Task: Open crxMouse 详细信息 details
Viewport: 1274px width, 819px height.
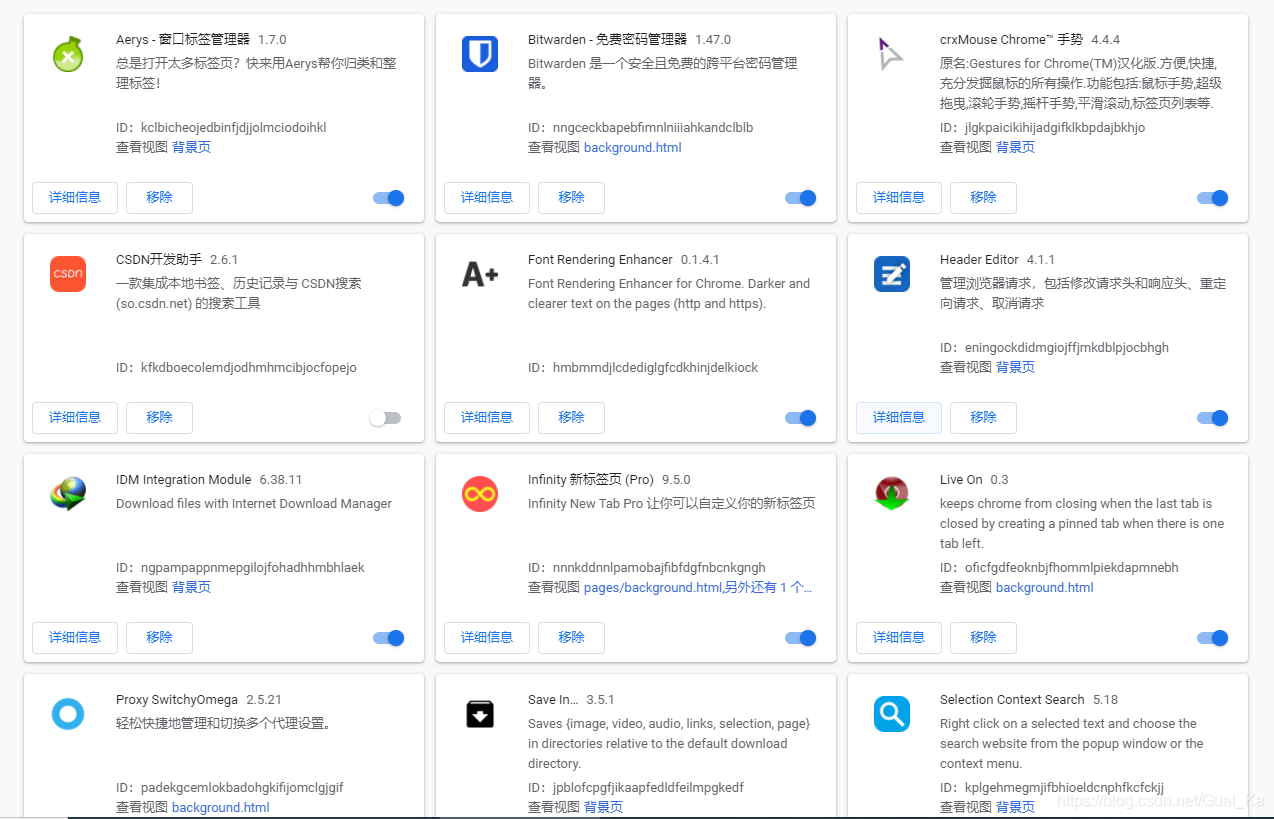Action: (899, 198)
